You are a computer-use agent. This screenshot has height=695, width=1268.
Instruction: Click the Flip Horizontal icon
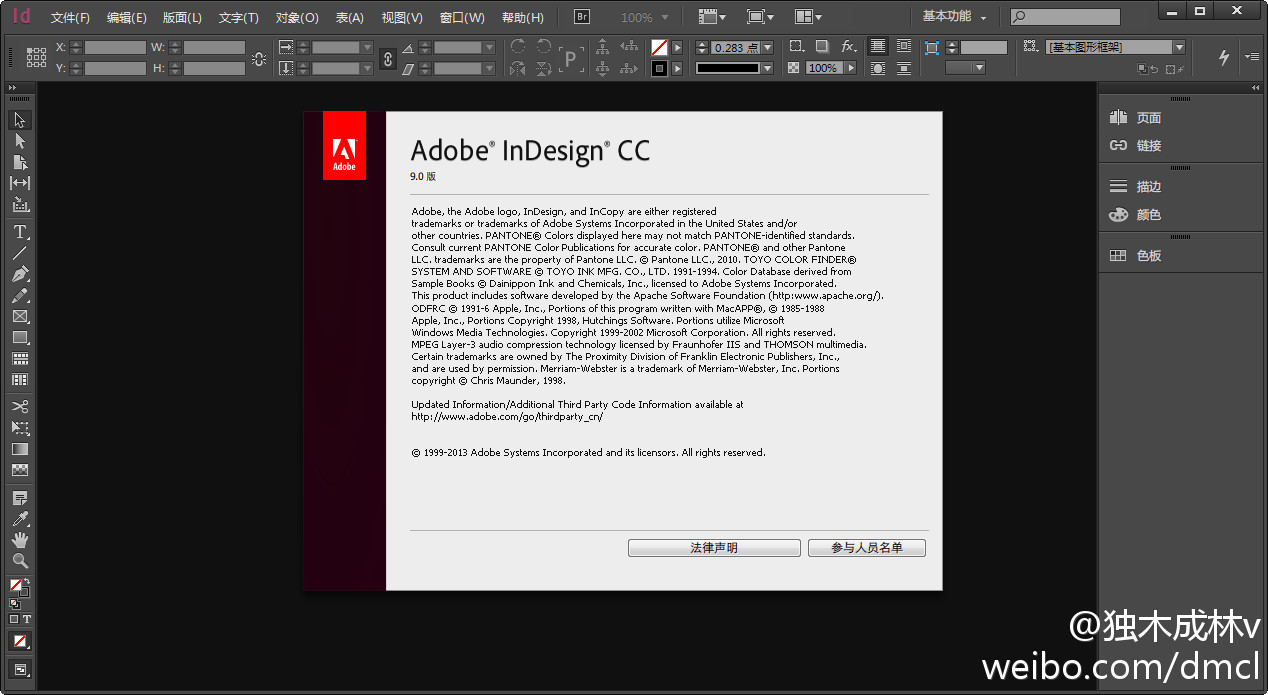pos(517,69)
